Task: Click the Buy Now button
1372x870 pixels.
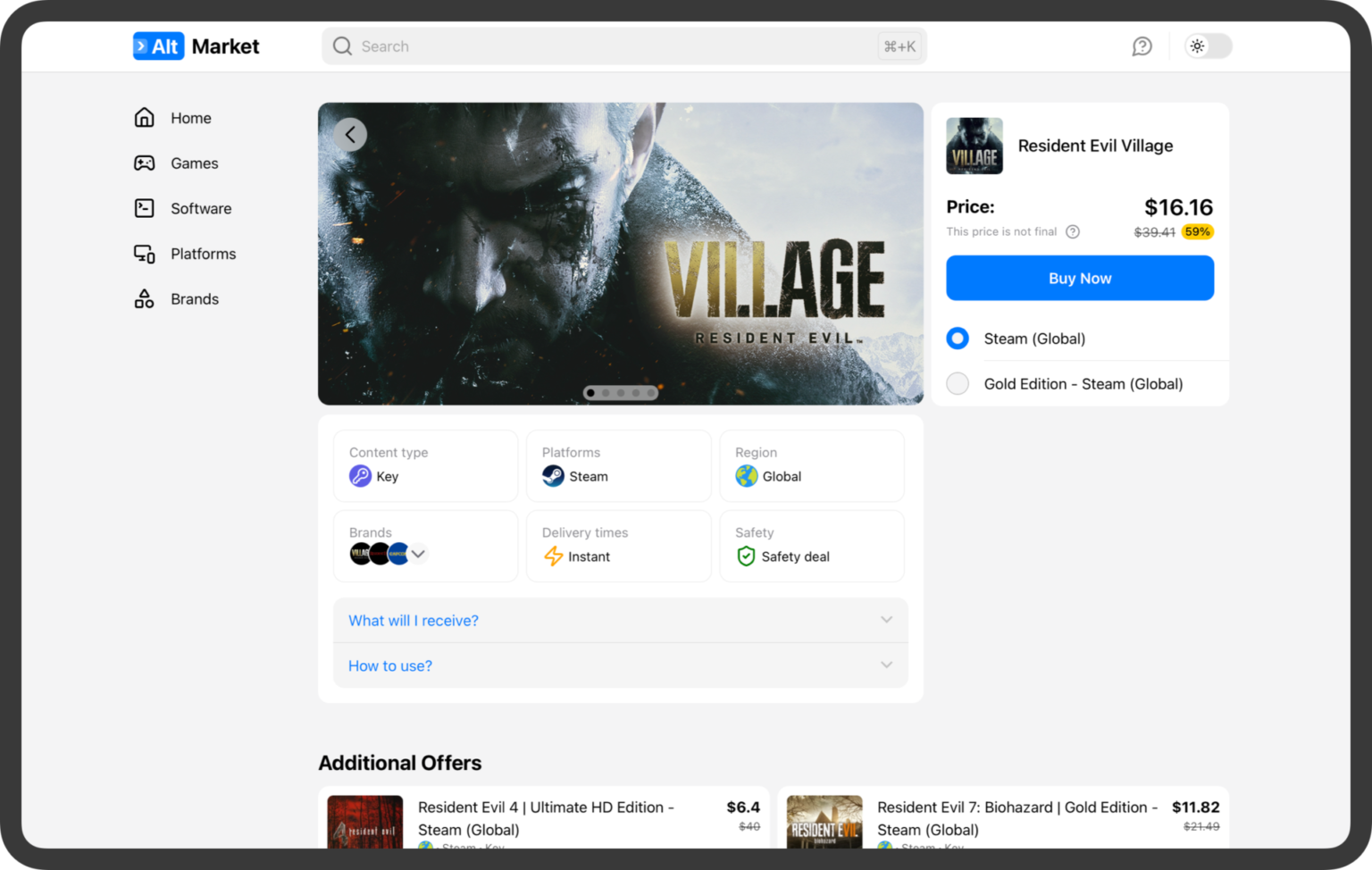Action: pyautogui.click(x=1080, y=279)
